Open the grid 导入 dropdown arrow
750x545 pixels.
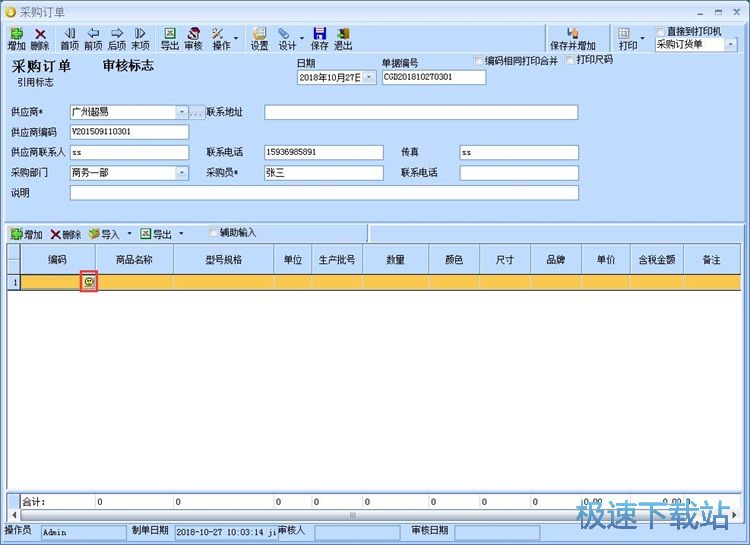tap(129, 234)
